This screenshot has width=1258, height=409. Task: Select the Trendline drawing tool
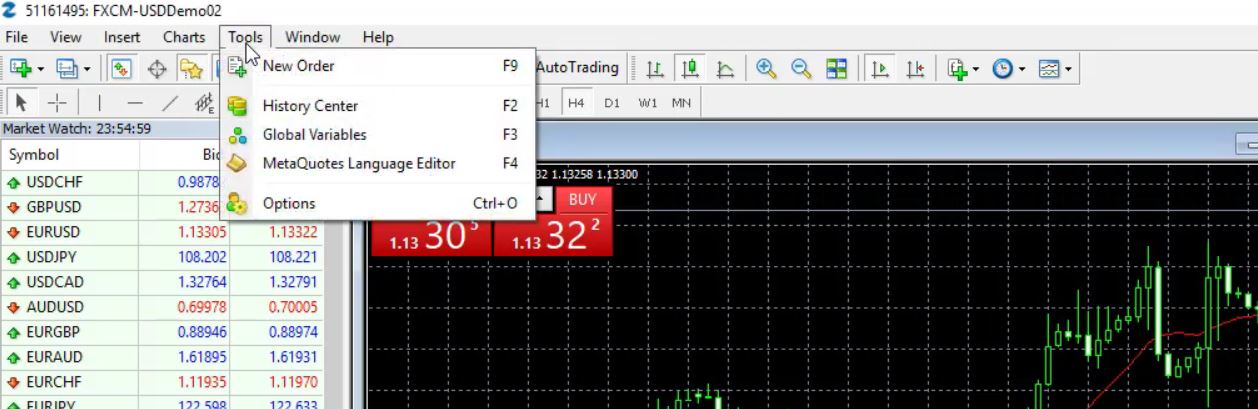170,102
